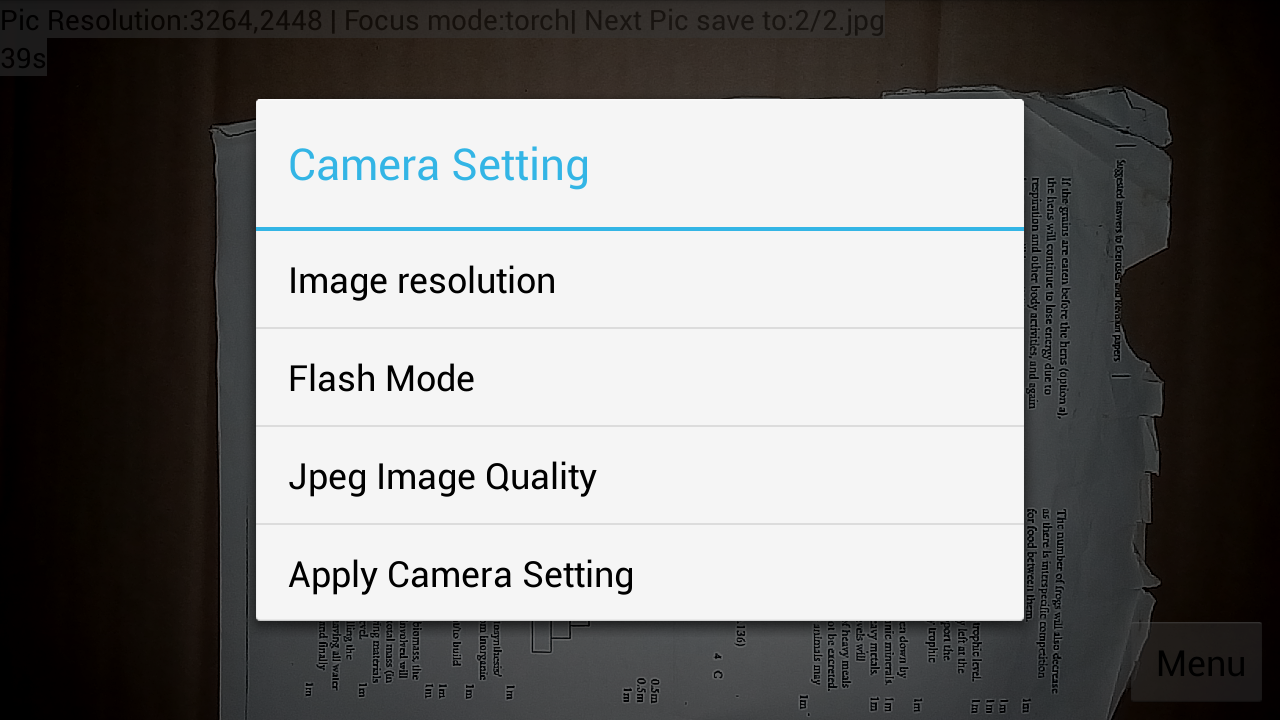Tap the Next Pic save to path
This screenshot has height=720, width=1280.
point(733,20)
